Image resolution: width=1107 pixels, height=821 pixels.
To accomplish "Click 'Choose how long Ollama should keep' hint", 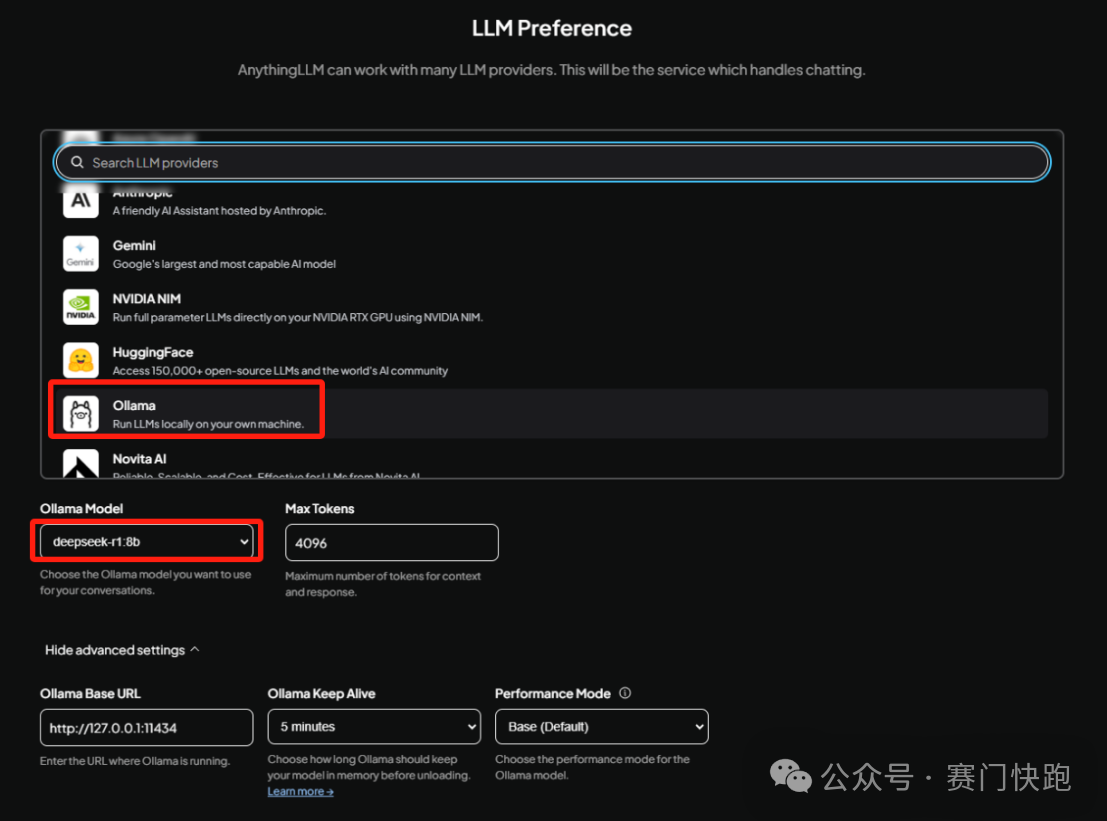I will point(369,767).
